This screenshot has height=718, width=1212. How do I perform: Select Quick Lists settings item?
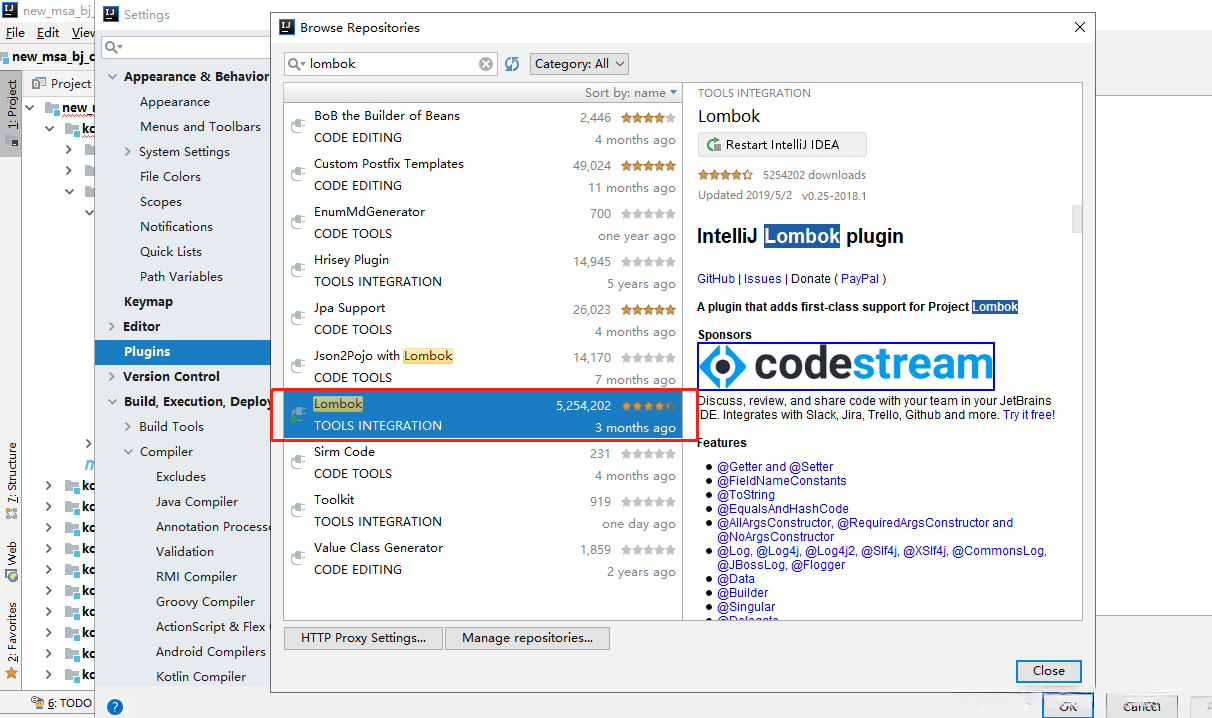tap(171, 252)
